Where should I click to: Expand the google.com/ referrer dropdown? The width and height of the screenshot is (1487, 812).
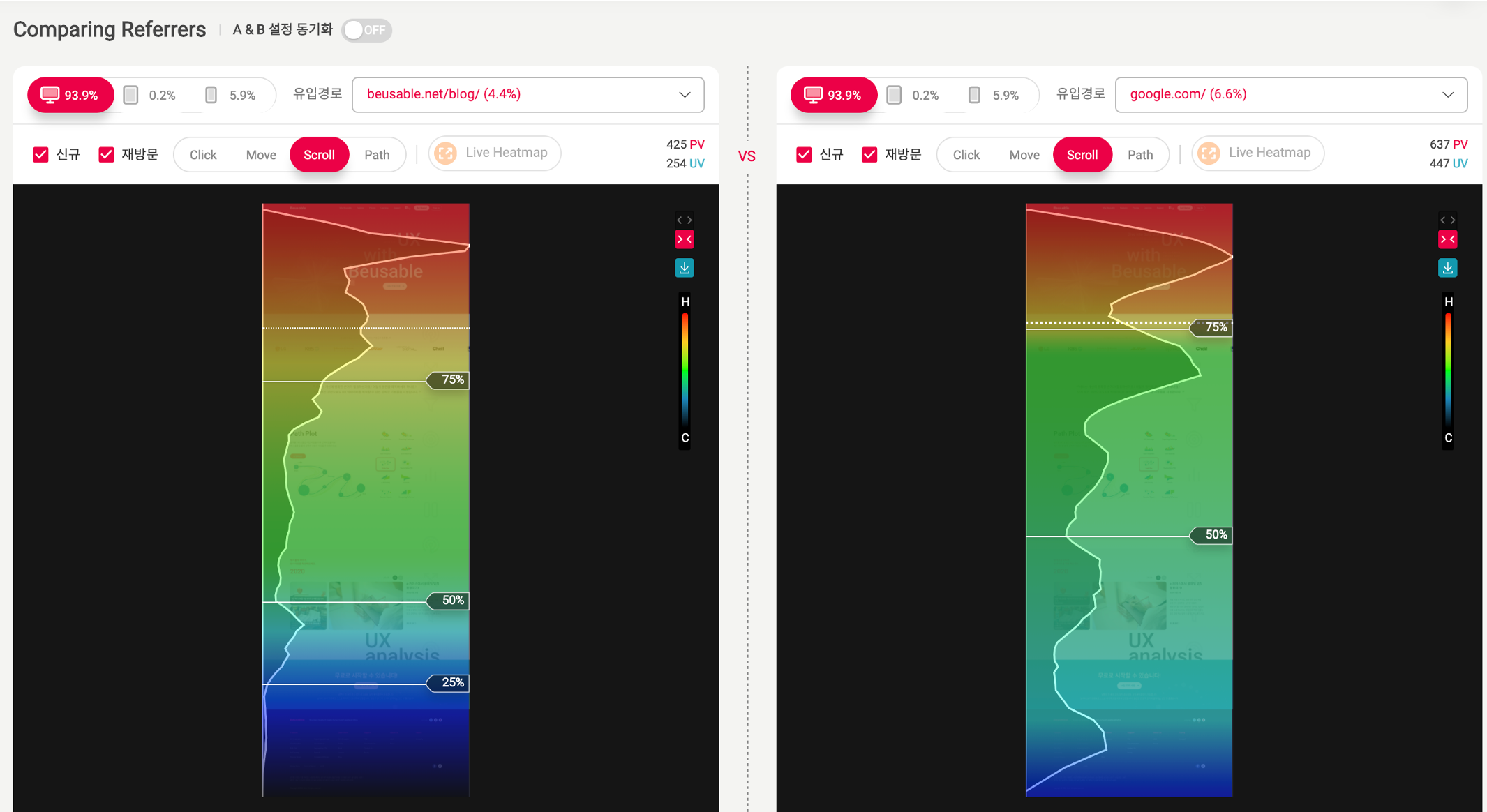coord(1448,95)
